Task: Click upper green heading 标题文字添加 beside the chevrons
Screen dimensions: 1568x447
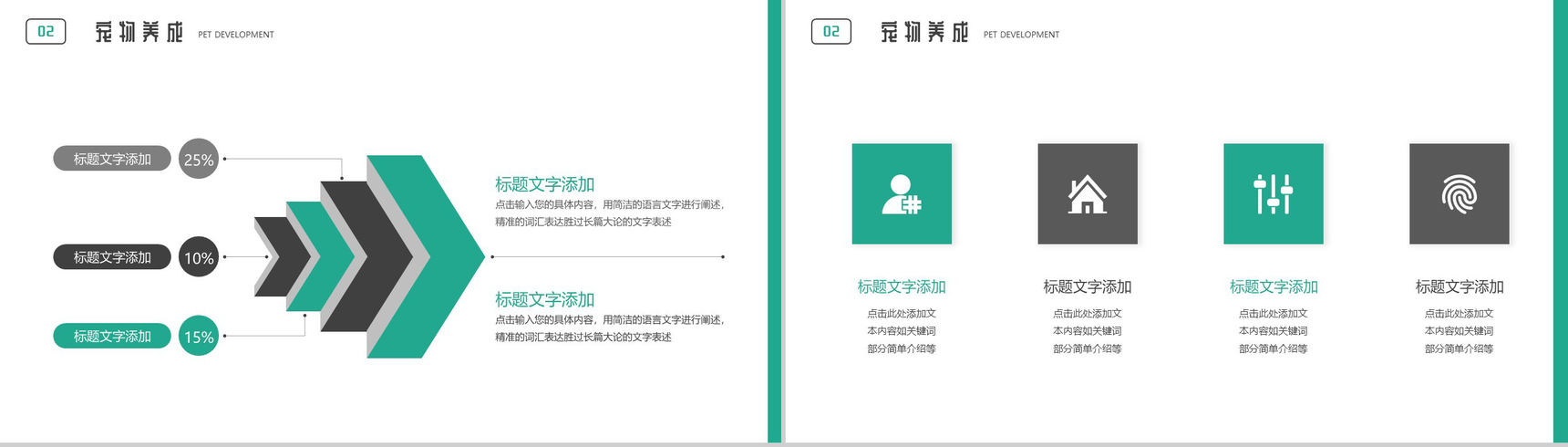Action: tap(544, 184)
